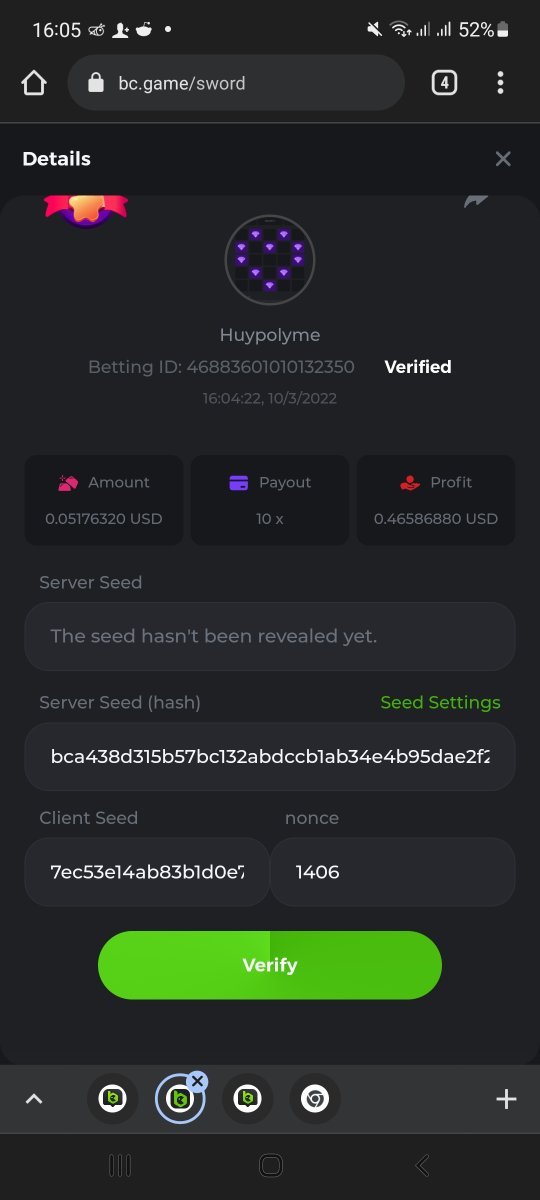
Task: Open Huypolyme's player profile
Action: (x=270, y=335)
